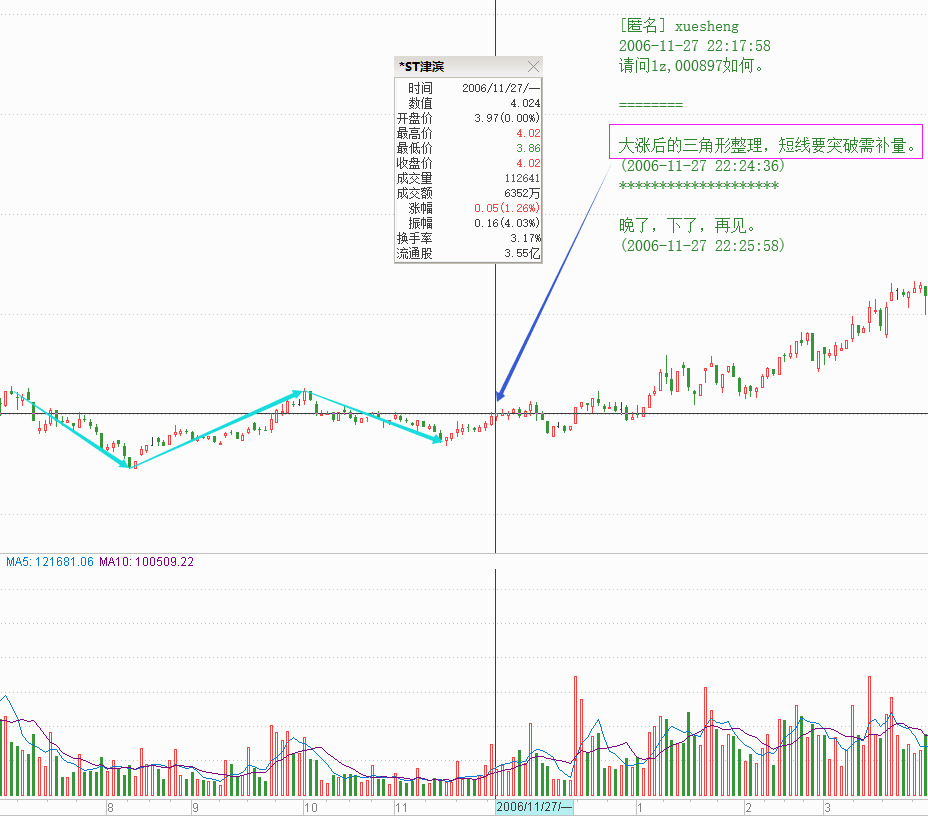Image resolution: width=928 pixels, height=816 pixels.
Task: Click month 10 marker on time axis
Action: 311,807
